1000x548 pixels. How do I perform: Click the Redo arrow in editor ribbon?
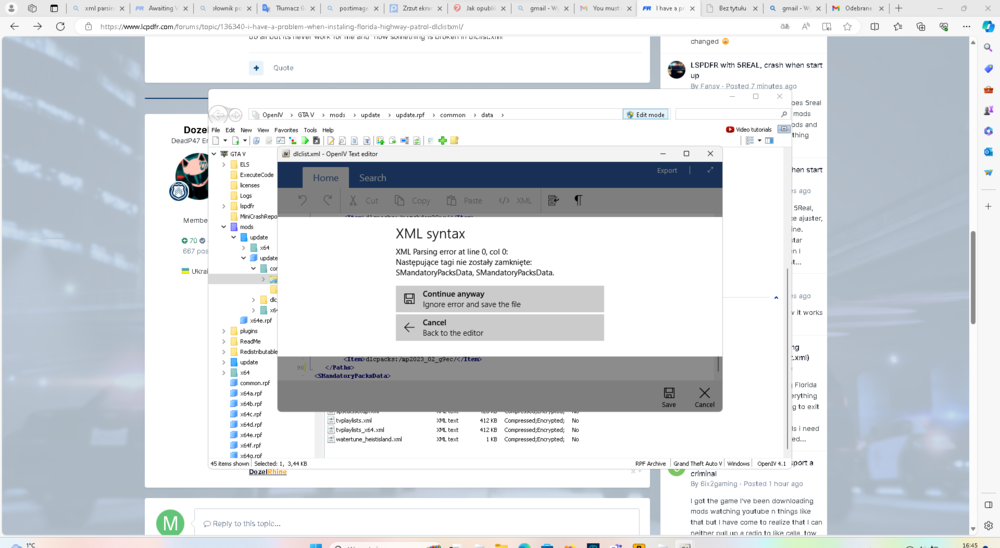pos(327,200)
